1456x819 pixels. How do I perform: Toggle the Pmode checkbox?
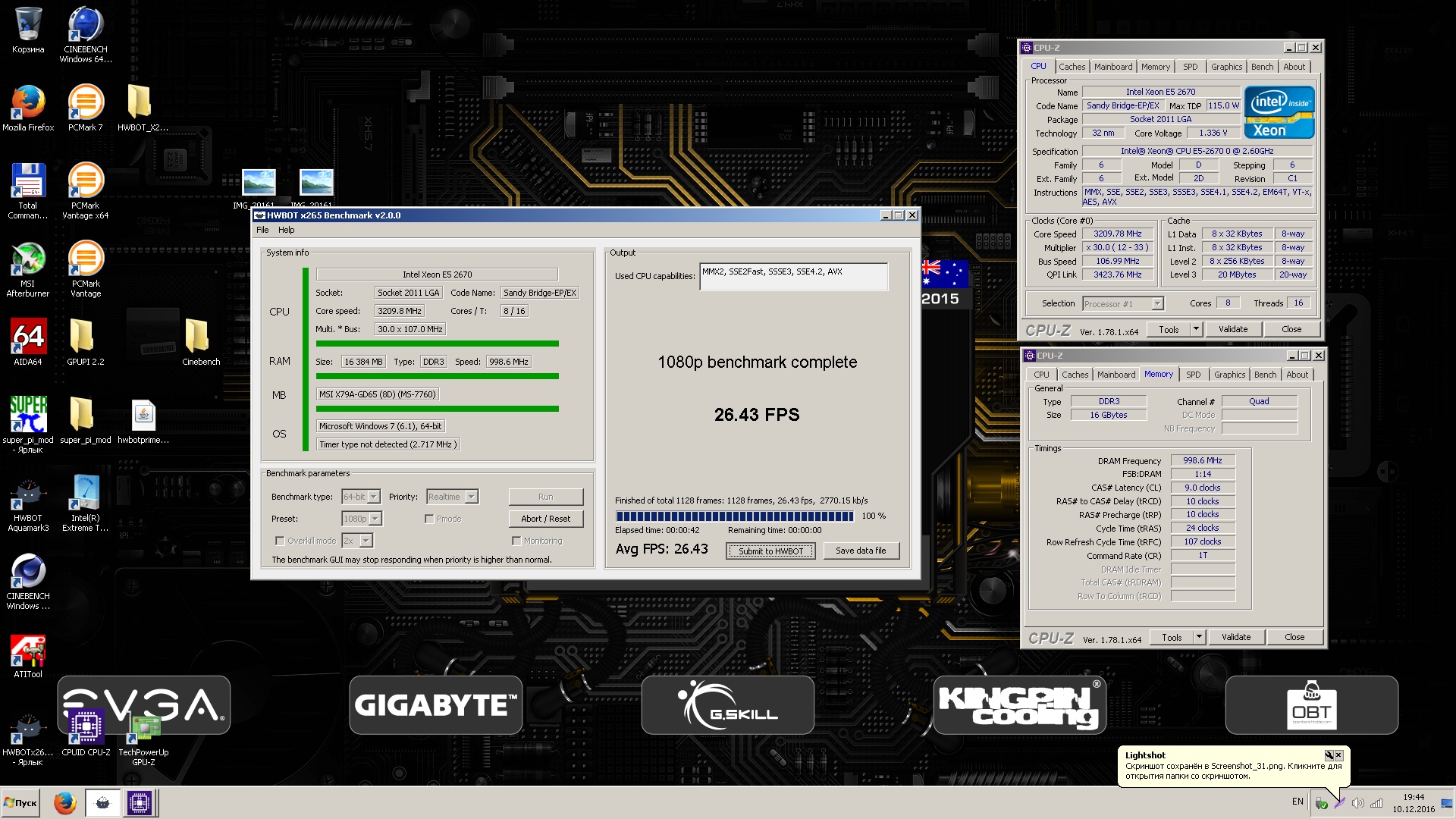429,519
